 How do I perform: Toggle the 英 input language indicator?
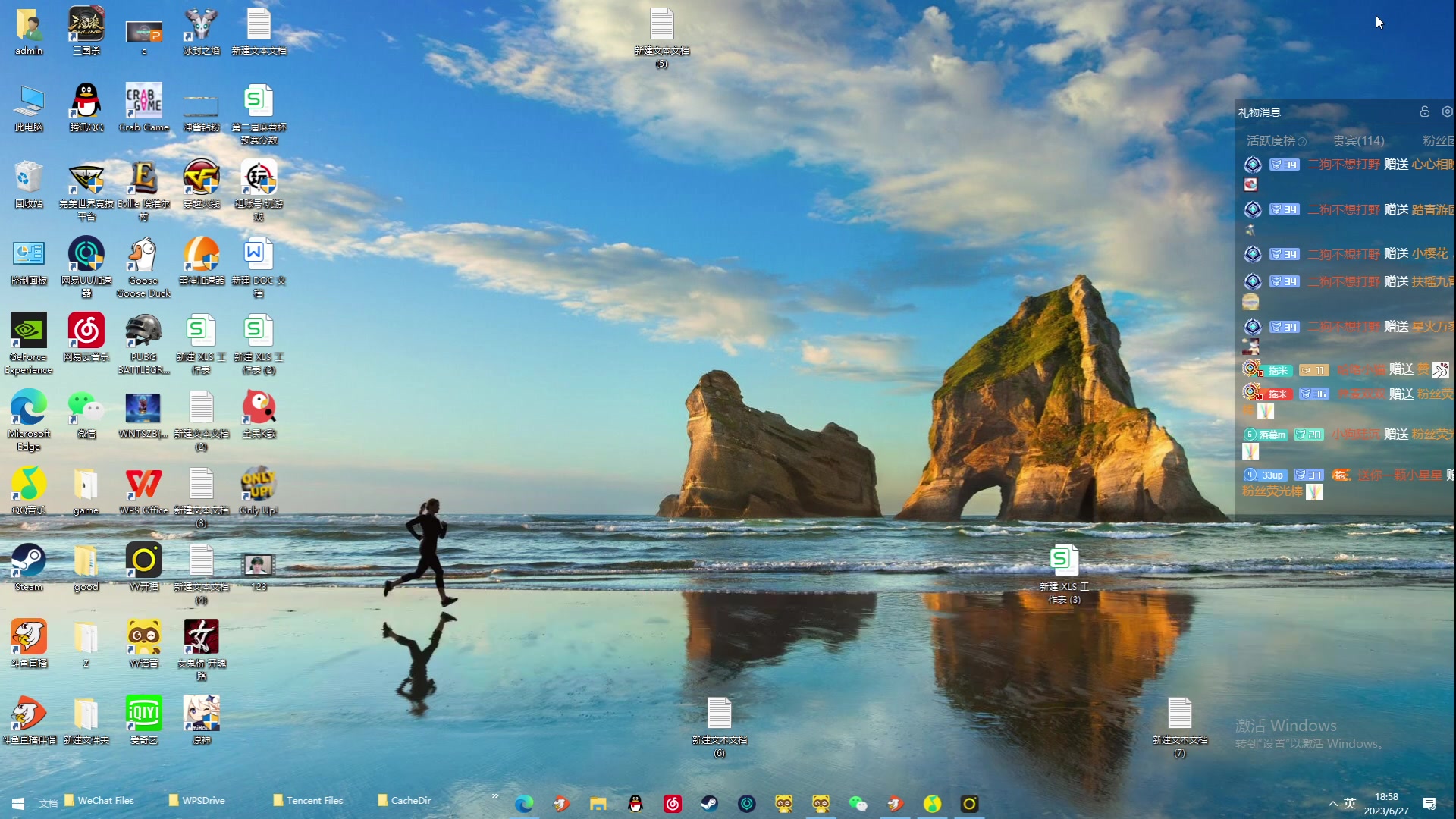pyautogui.click(x=1350, y=803)
